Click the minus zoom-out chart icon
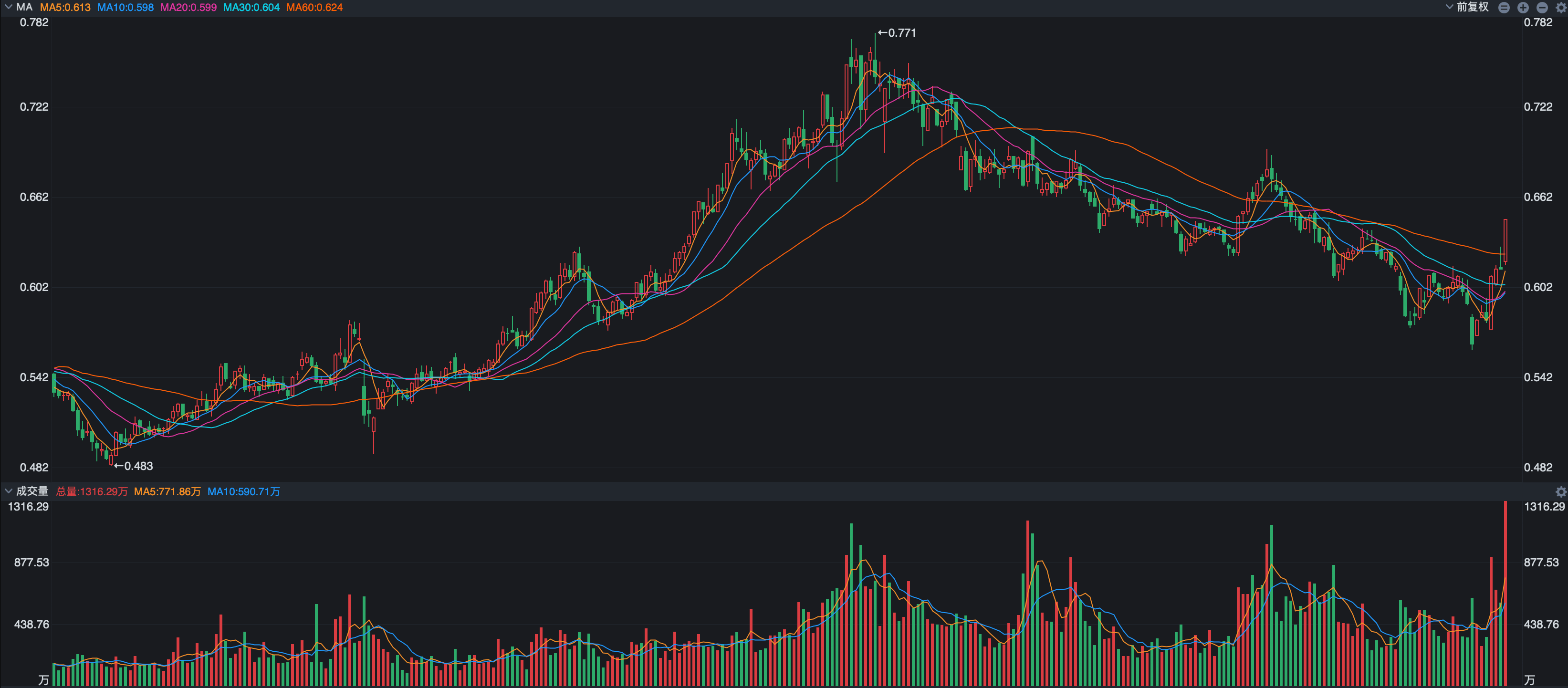 [1541, 7]
